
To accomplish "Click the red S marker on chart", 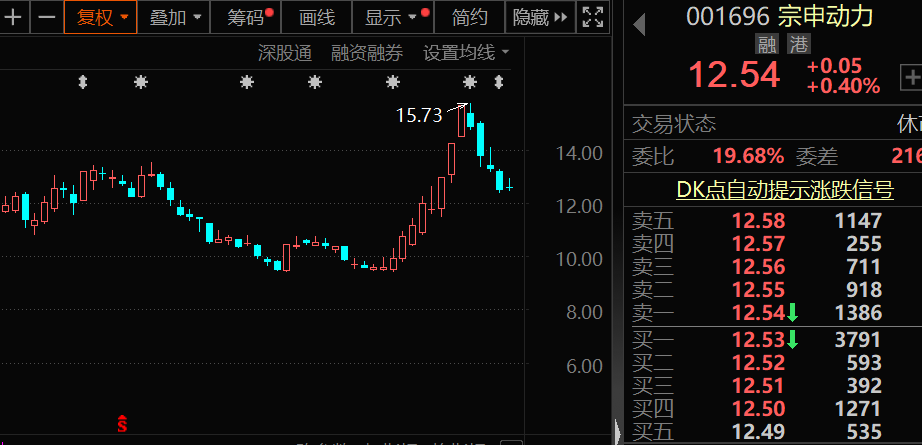I will pos(122,424).
